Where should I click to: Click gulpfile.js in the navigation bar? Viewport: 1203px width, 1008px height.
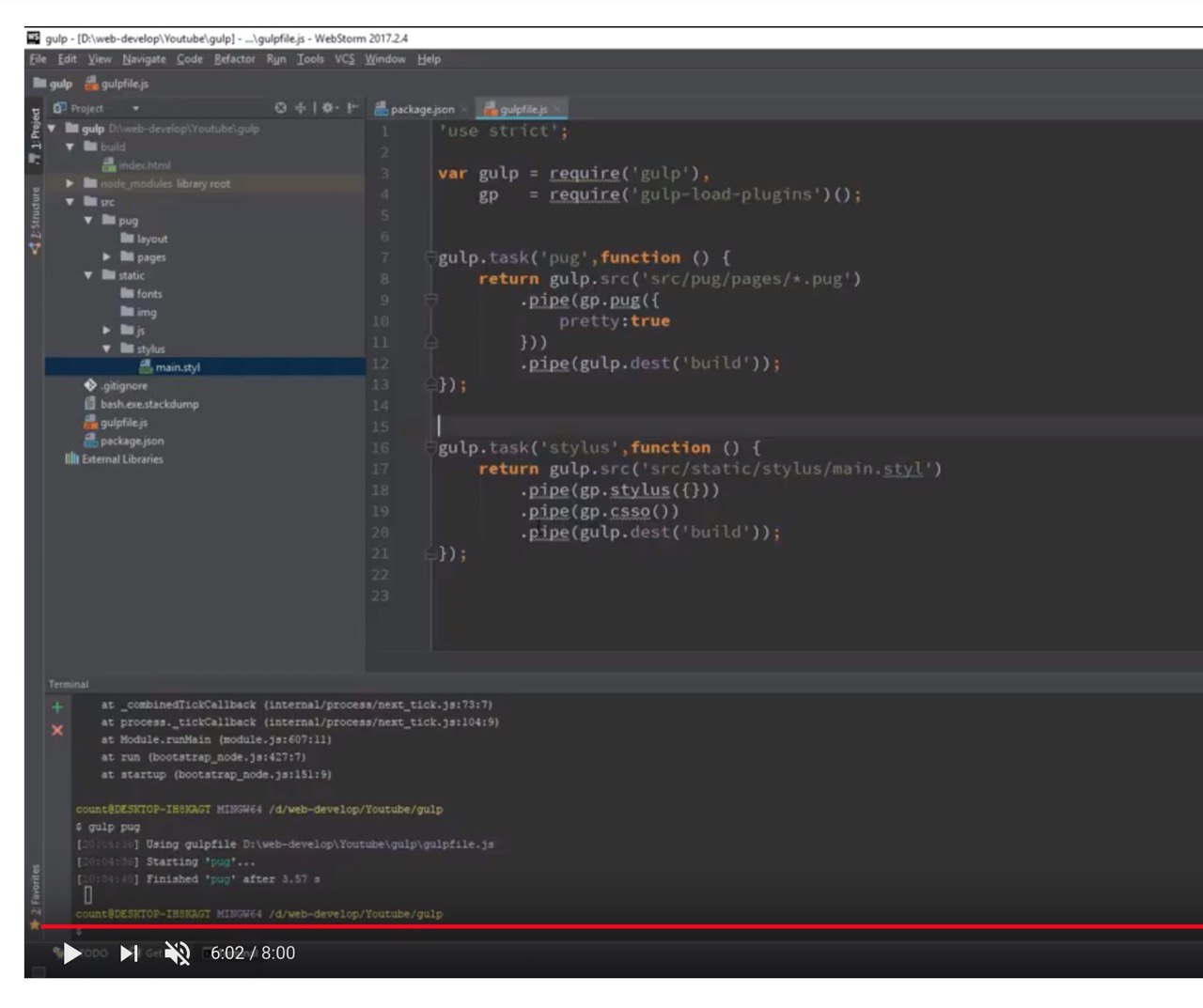(117, 84)
